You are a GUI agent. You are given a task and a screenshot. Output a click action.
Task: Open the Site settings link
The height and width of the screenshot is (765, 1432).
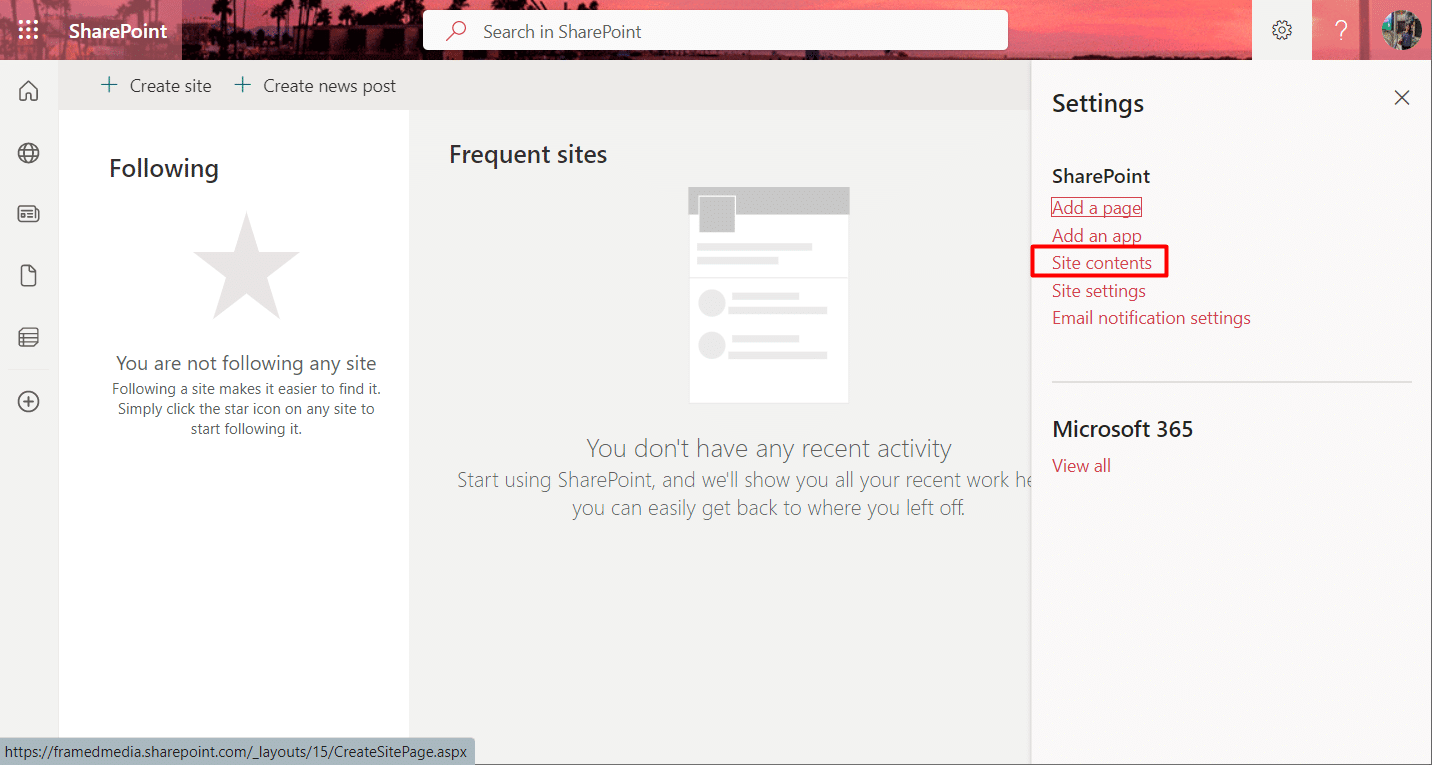[x=1099, y=291]
